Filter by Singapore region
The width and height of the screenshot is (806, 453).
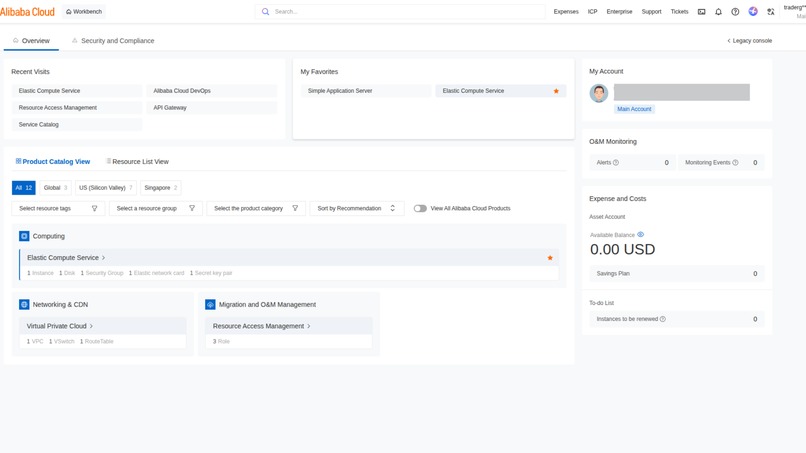coord(160,188)
